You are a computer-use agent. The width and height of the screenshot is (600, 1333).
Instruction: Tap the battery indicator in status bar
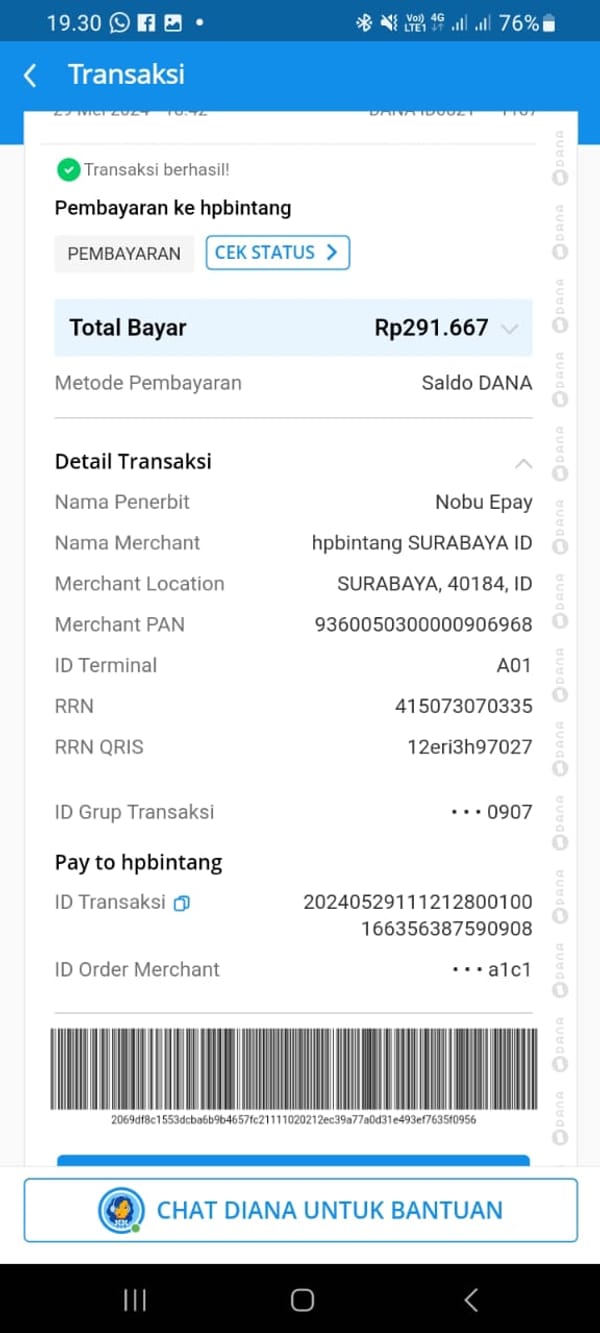(x=548, y=22)
